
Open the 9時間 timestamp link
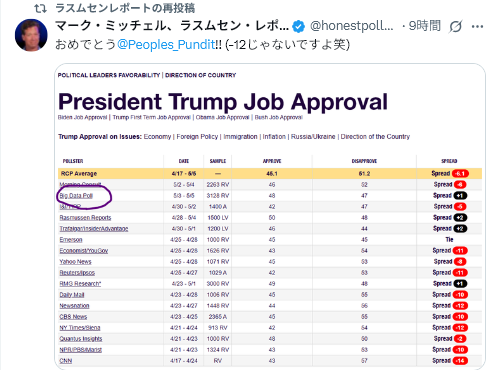424,26
